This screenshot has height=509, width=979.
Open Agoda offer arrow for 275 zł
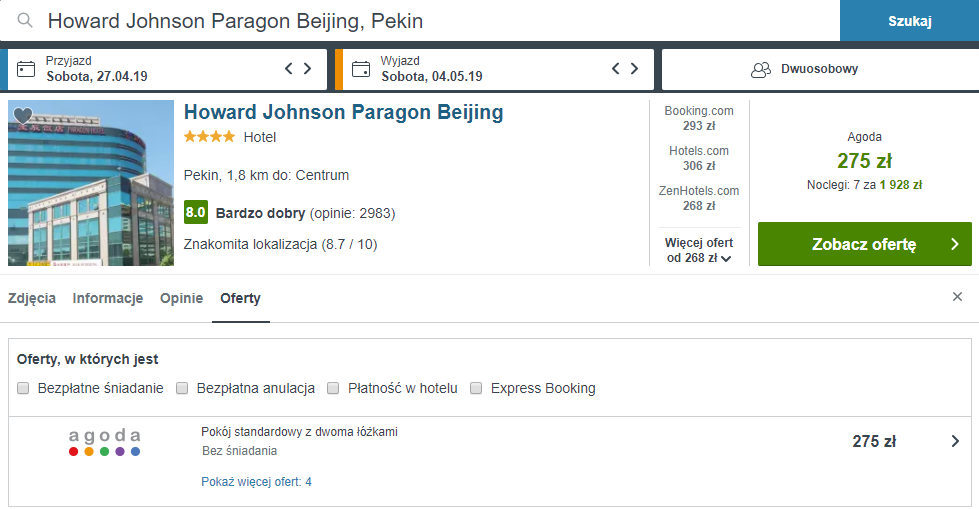coord(955,441)
